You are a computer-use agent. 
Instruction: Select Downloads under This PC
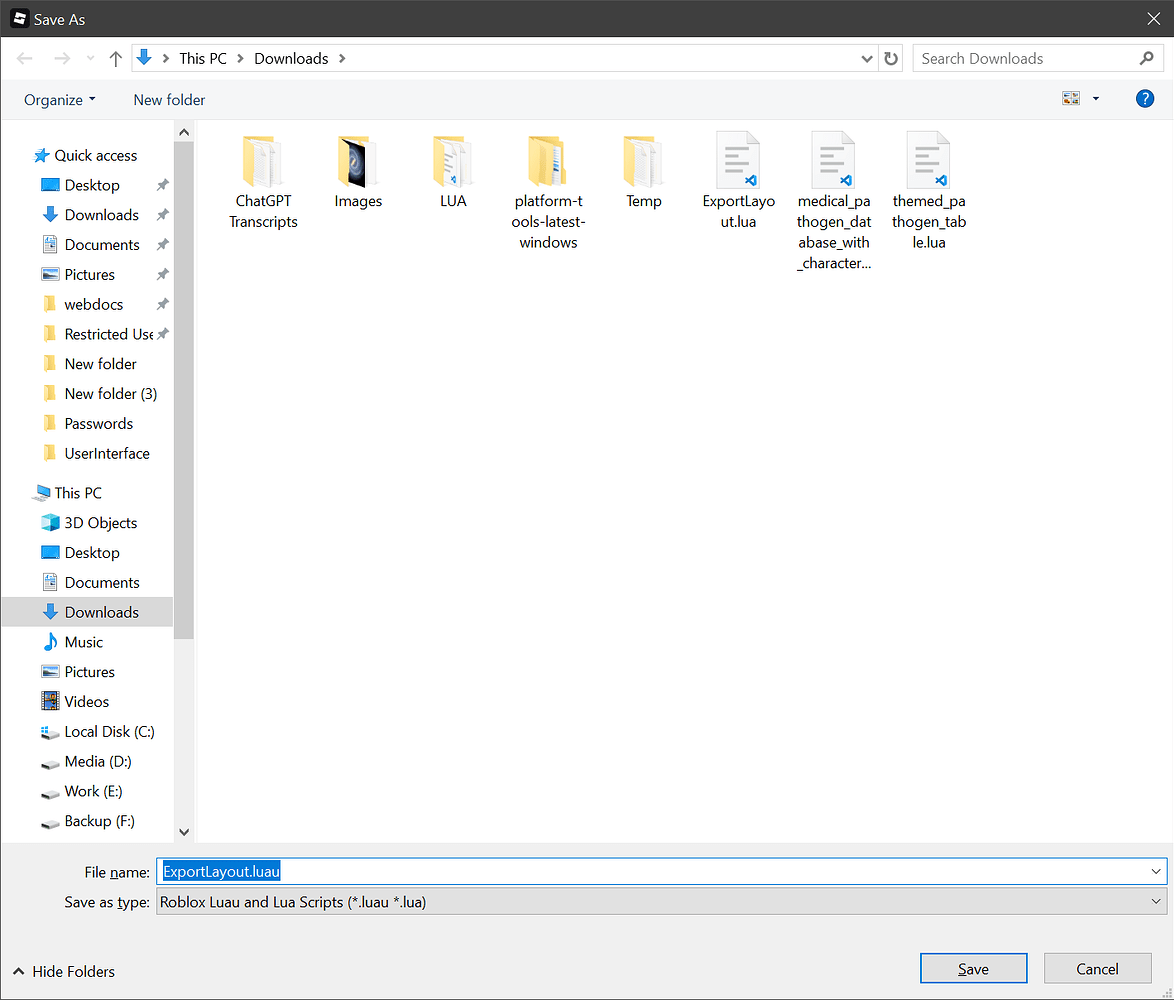point(88,612)
